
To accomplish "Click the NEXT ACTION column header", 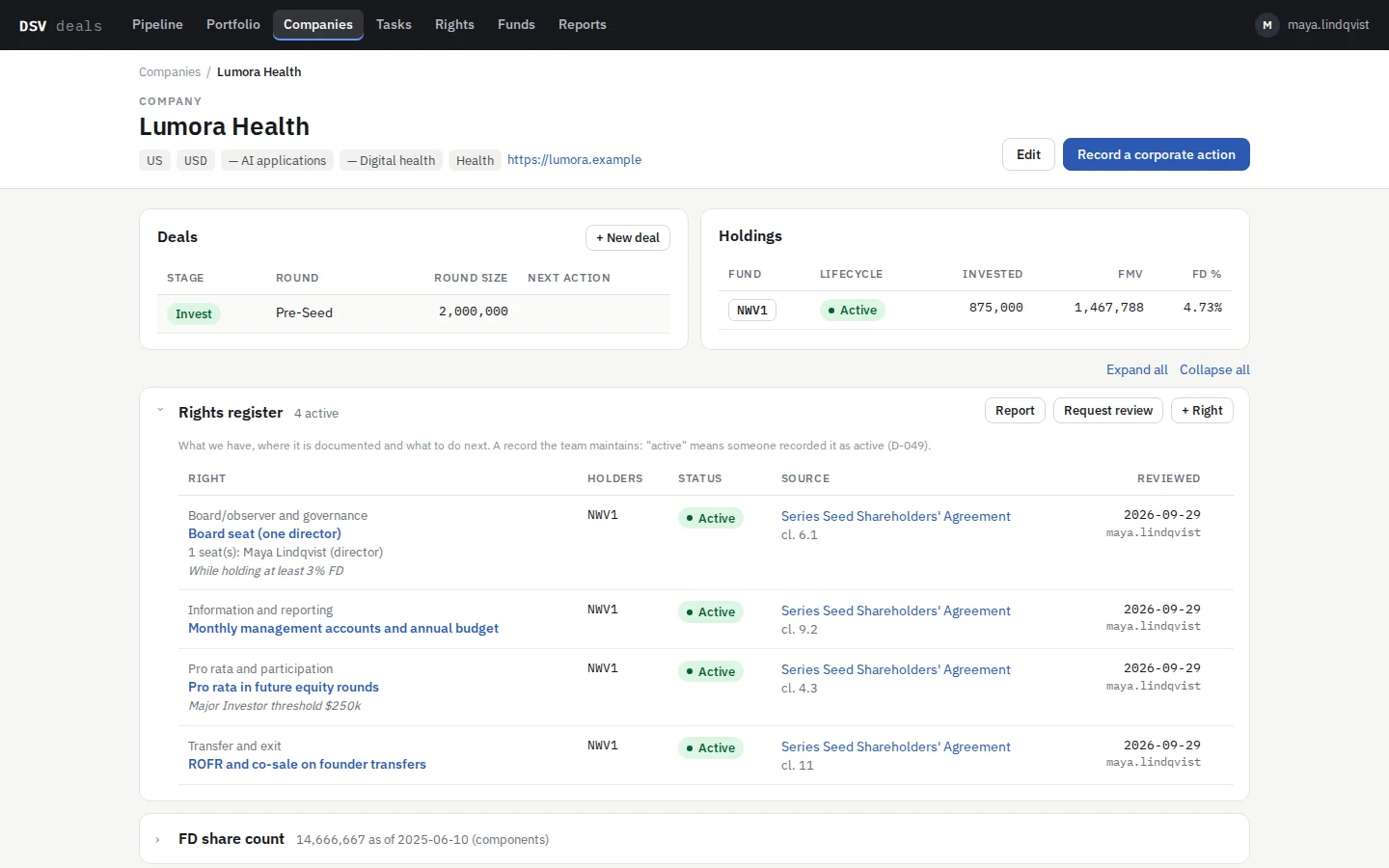I will 569,278.
